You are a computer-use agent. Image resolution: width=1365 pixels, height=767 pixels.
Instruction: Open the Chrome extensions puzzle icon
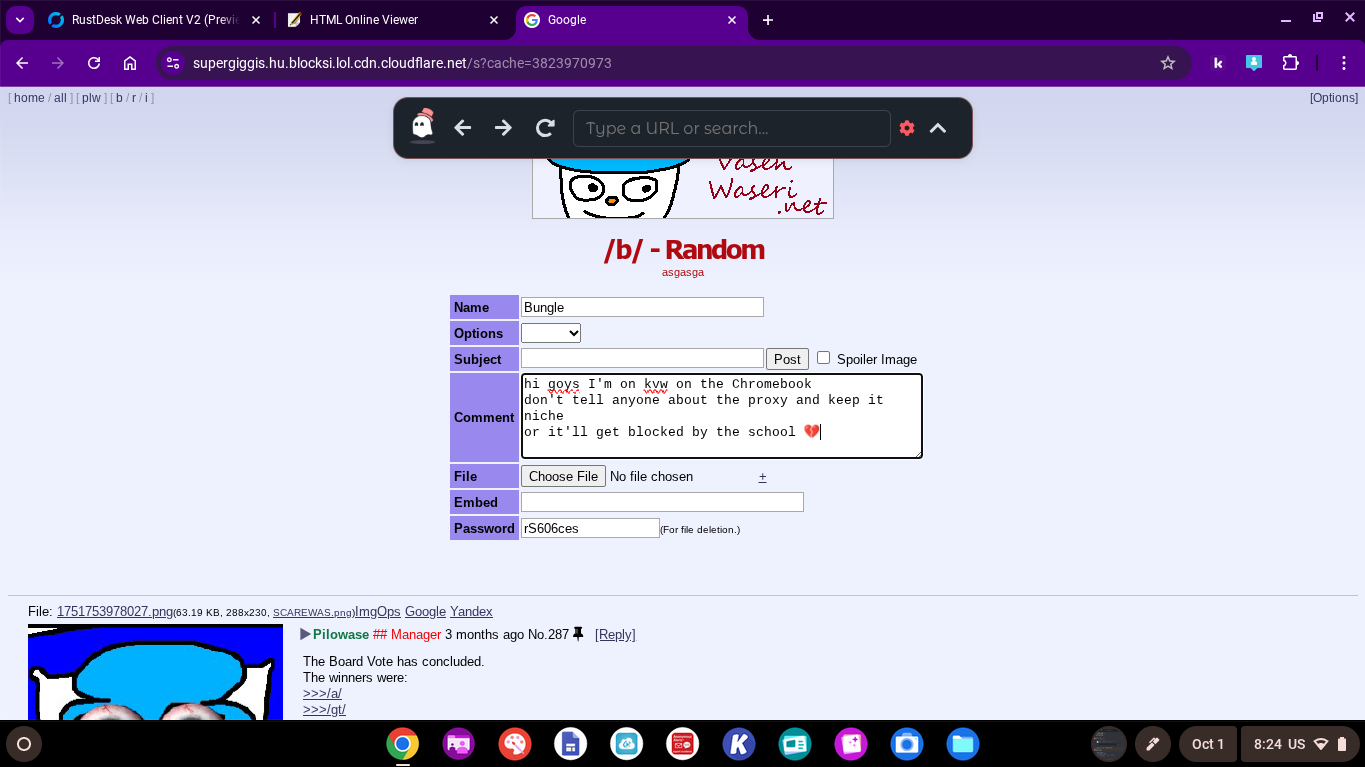(x=1290, y=63)
